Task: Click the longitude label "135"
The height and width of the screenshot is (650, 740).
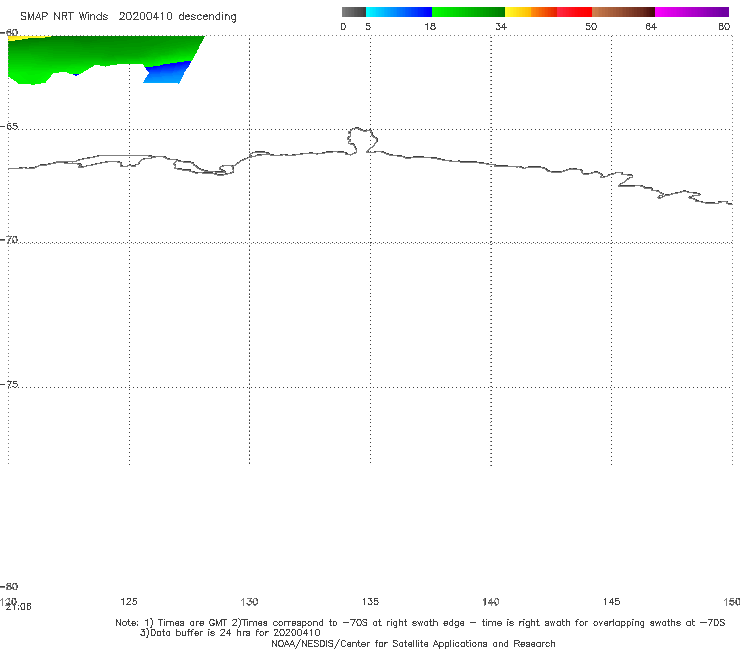Action: coord(370,601)
